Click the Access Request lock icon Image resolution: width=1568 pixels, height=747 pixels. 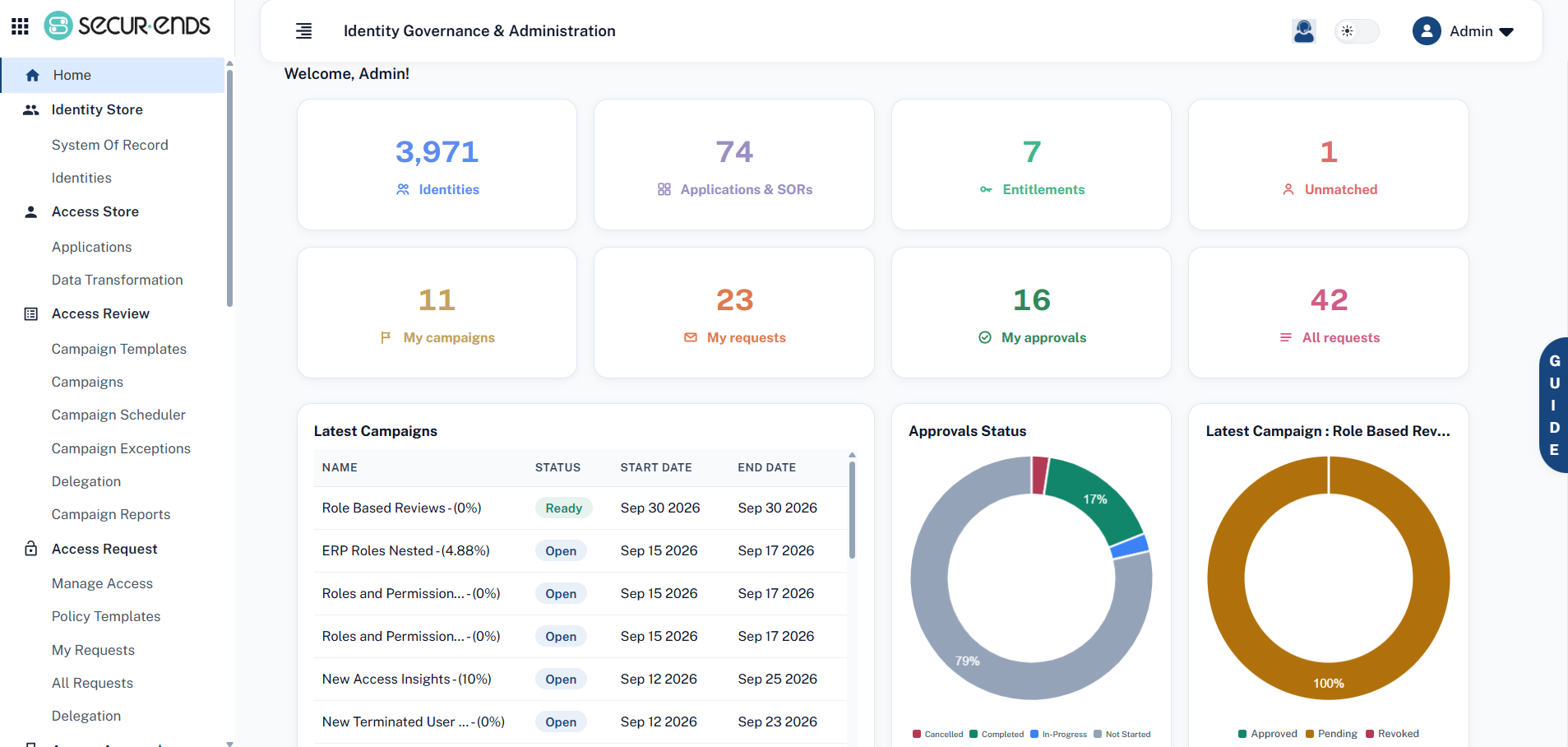click(31, 549)
